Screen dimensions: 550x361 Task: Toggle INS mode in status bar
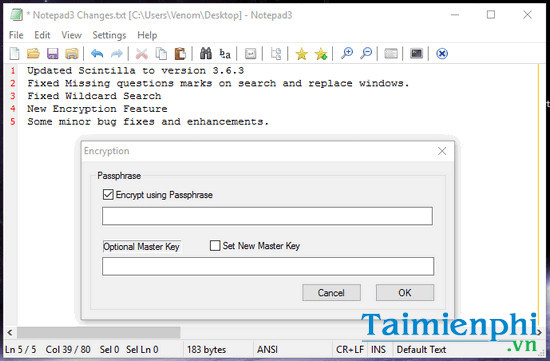pos(378,349)
